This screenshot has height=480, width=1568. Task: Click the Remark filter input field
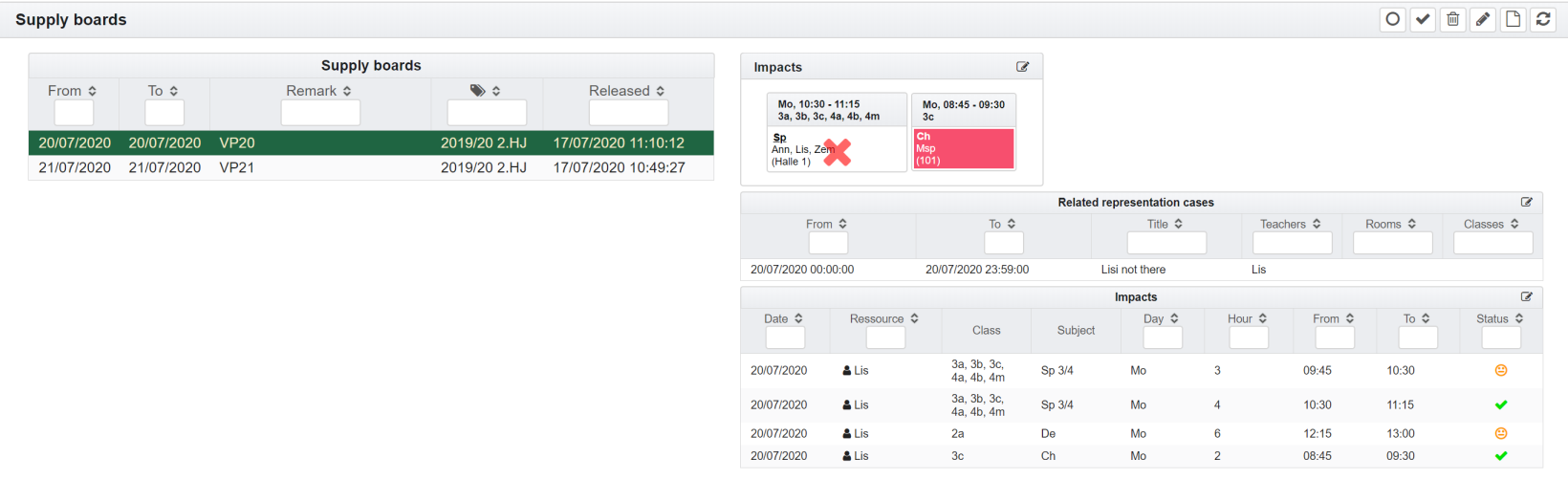coord(319,113)
